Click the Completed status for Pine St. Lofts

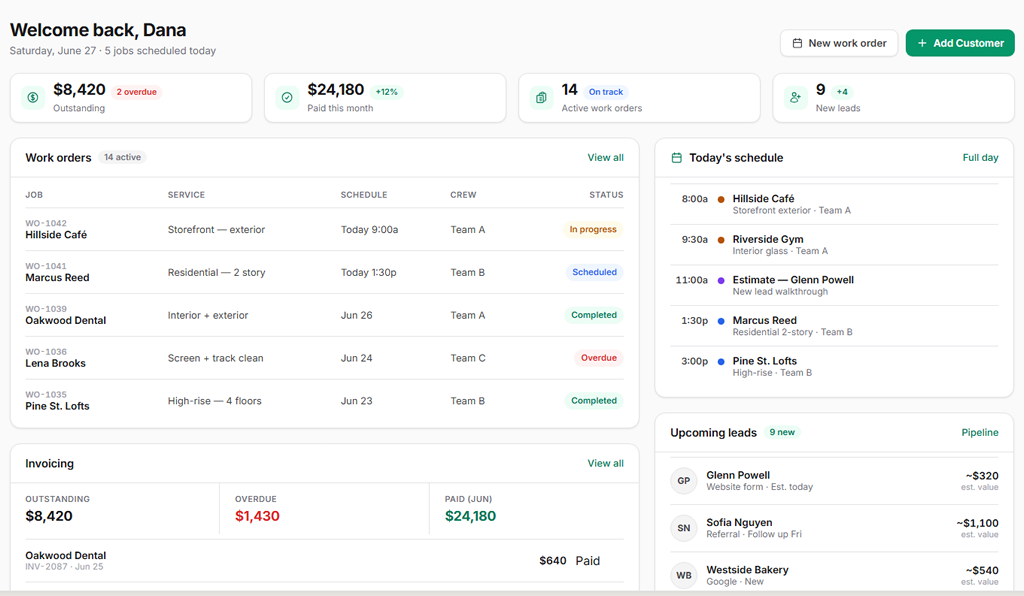click(x=594, y=401)
